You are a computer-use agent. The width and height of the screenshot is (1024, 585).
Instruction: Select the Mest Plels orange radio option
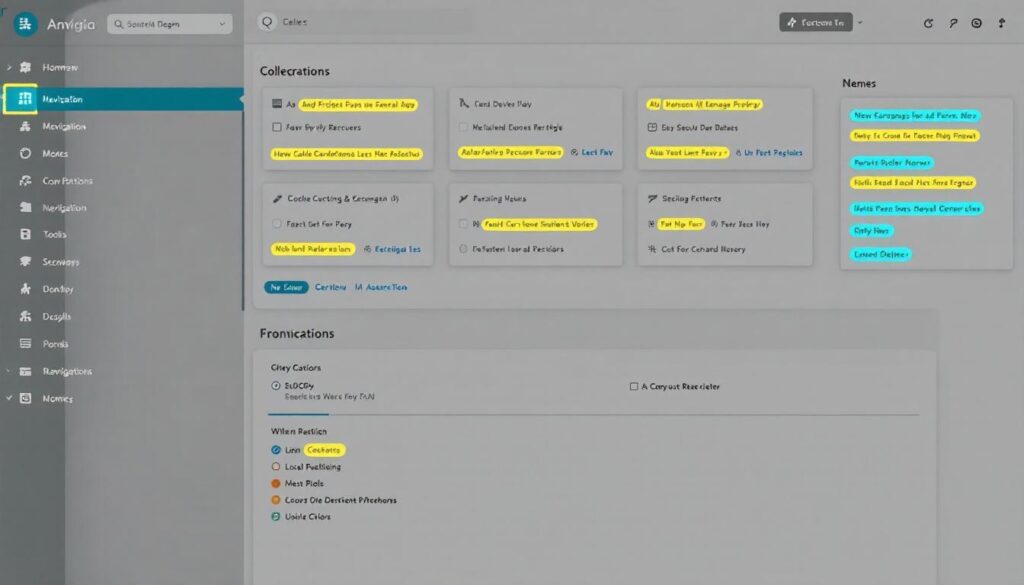pyautogui.click(x=277, y=483)
